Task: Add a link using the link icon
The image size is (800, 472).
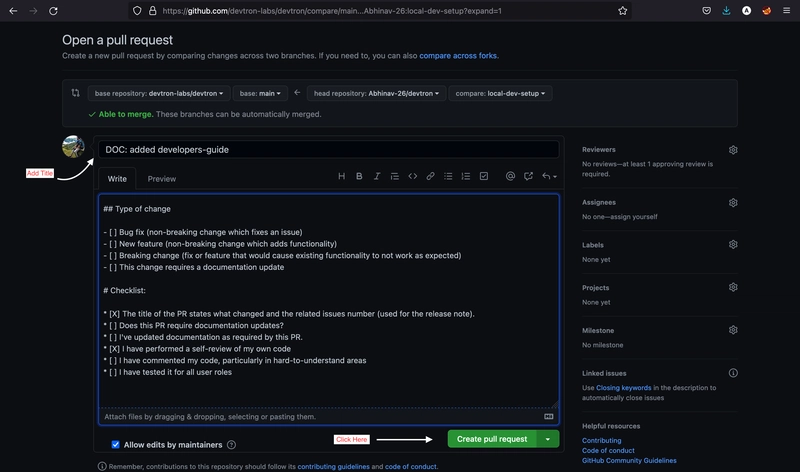Action: tap(430, 176)
